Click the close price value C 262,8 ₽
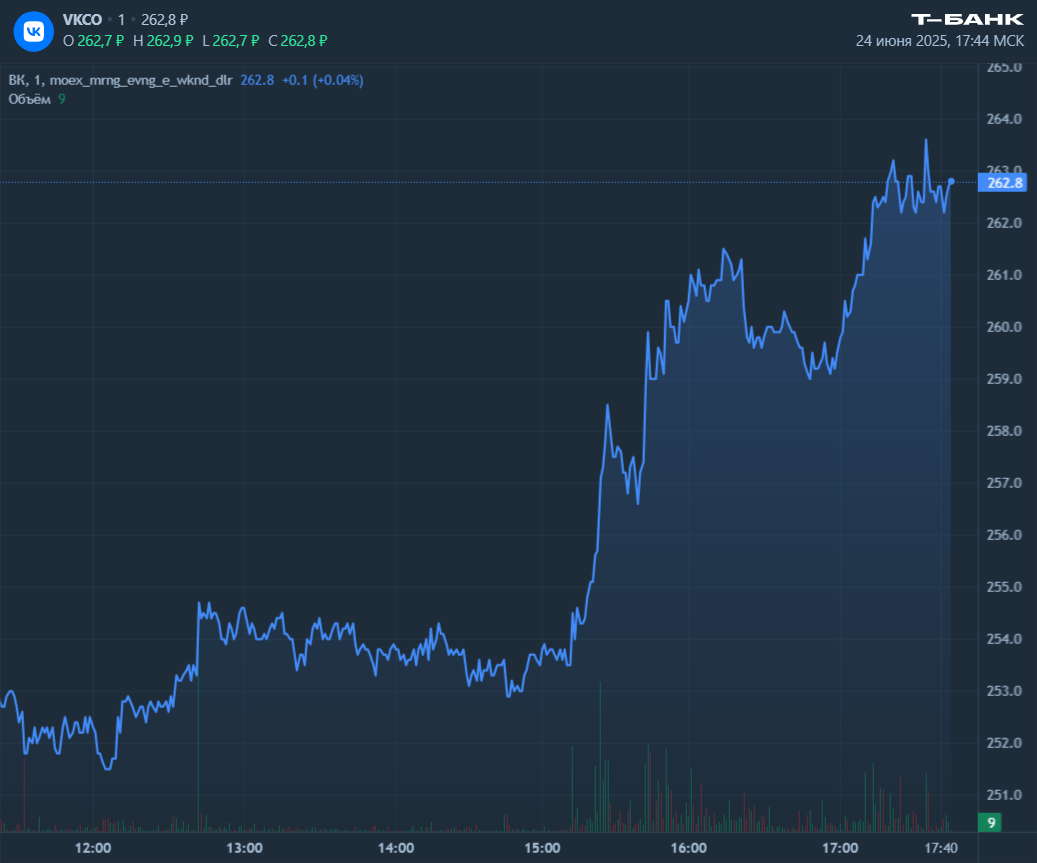The width and height of the screenshot is (1037, 863). (x=298, y=41)
